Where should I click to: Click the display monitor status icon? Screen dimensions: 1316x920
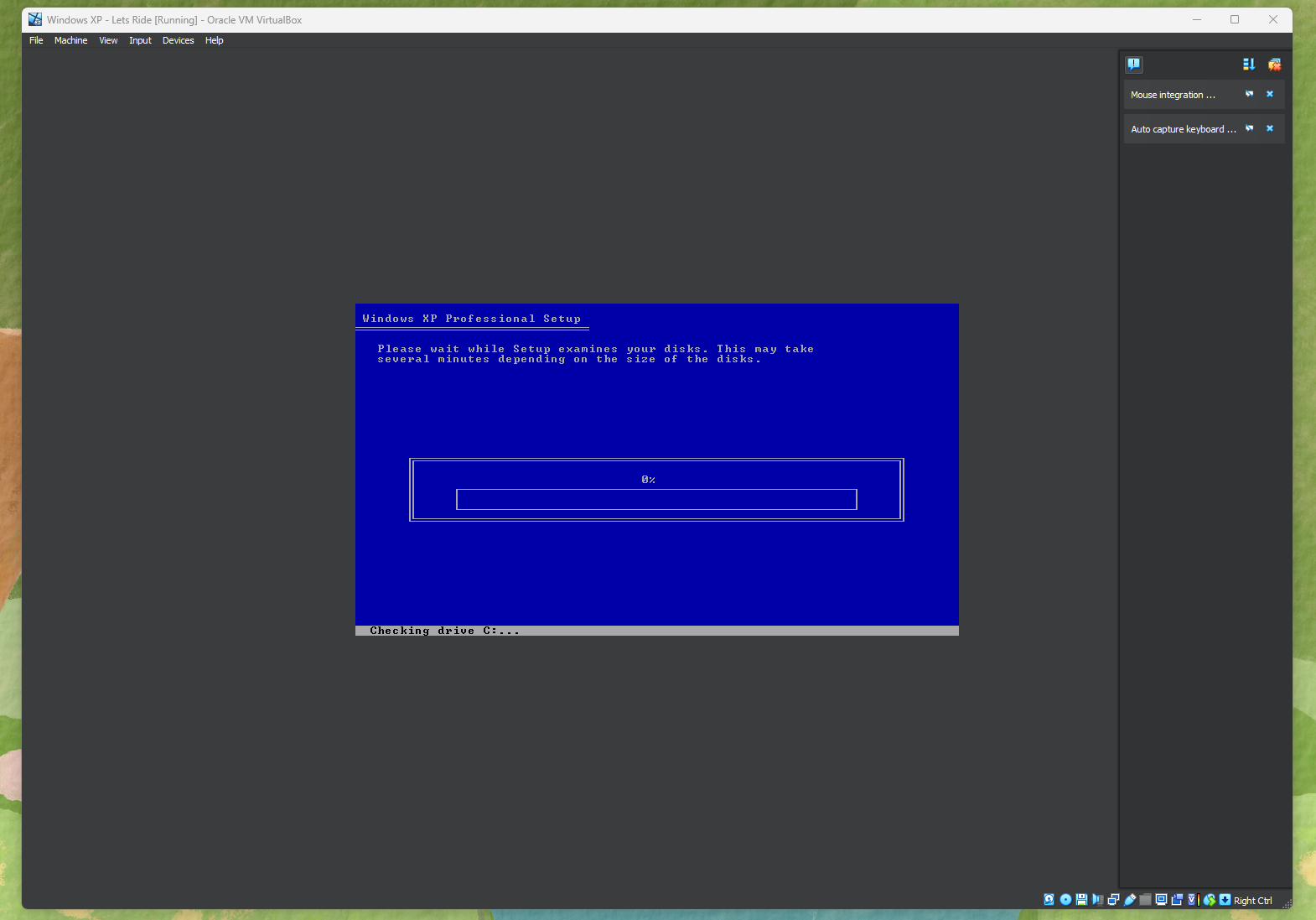pyautogui.click(x=1161, y=900)
